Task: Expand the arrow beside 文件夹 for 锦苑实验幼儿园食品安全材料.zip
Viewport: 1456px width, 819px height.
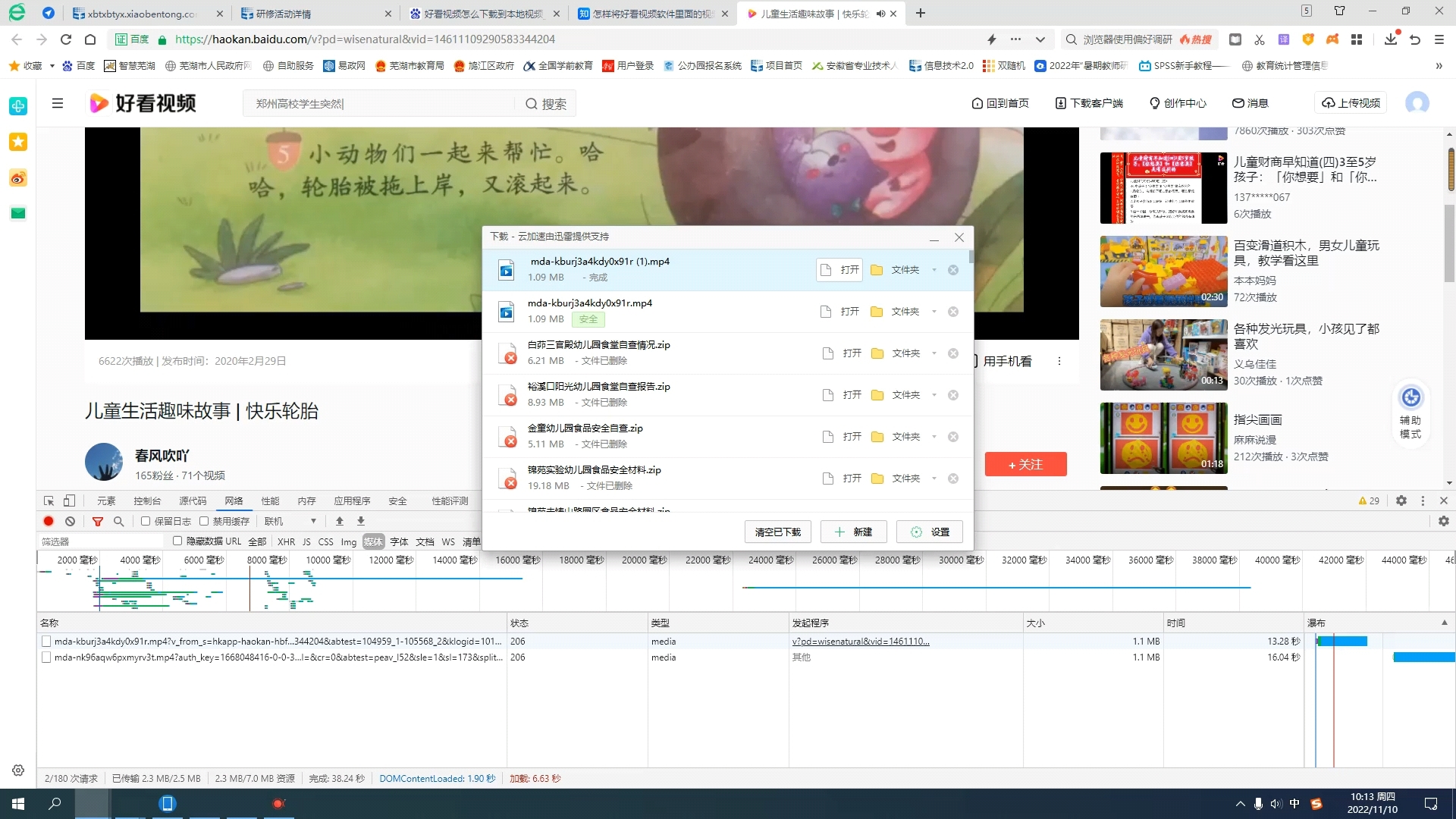Action: (934, 479)
